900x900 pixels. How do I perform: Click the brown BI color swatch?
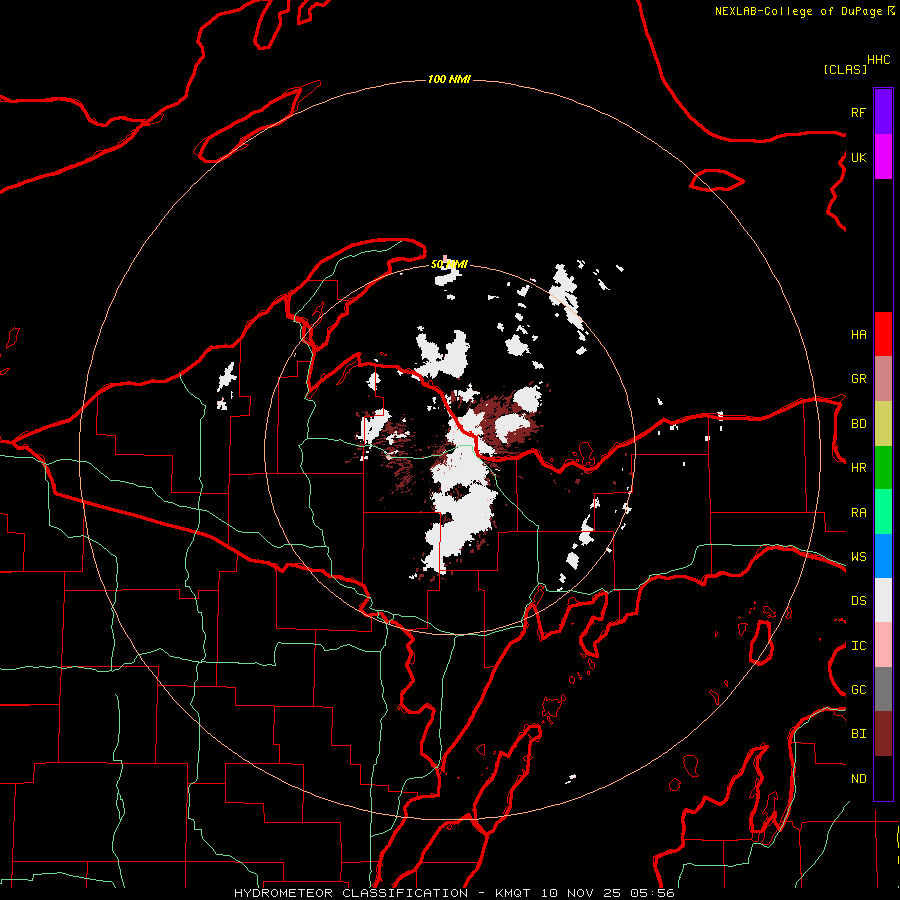883,734
